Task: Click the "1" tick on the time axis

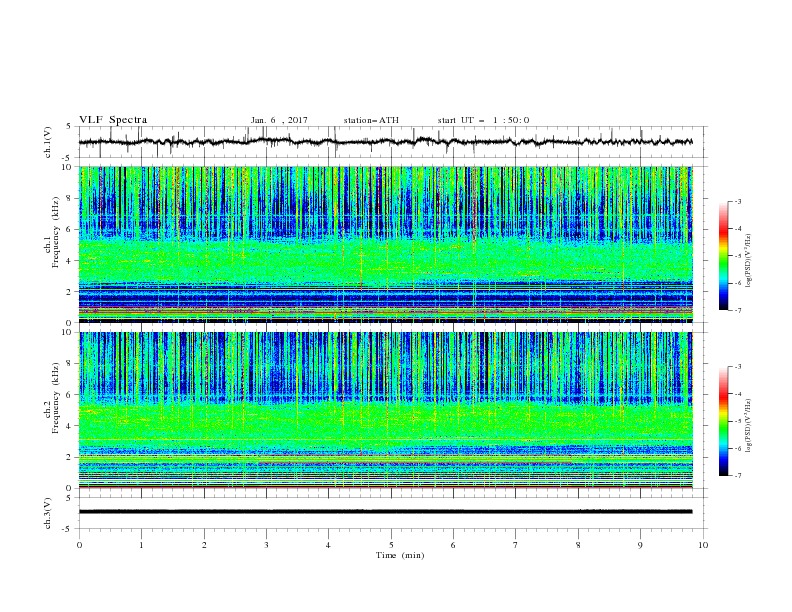Action: click(x=141, y=545)
